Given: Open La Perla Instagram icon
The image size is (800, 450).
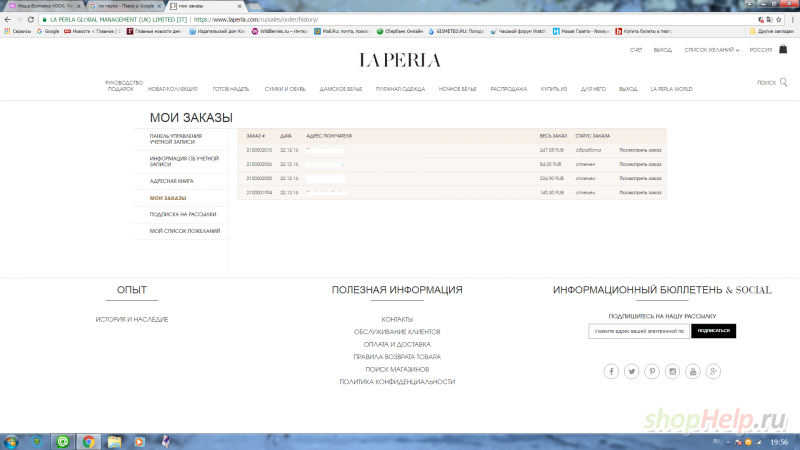Looking at the screenshot, I should 672,371.
